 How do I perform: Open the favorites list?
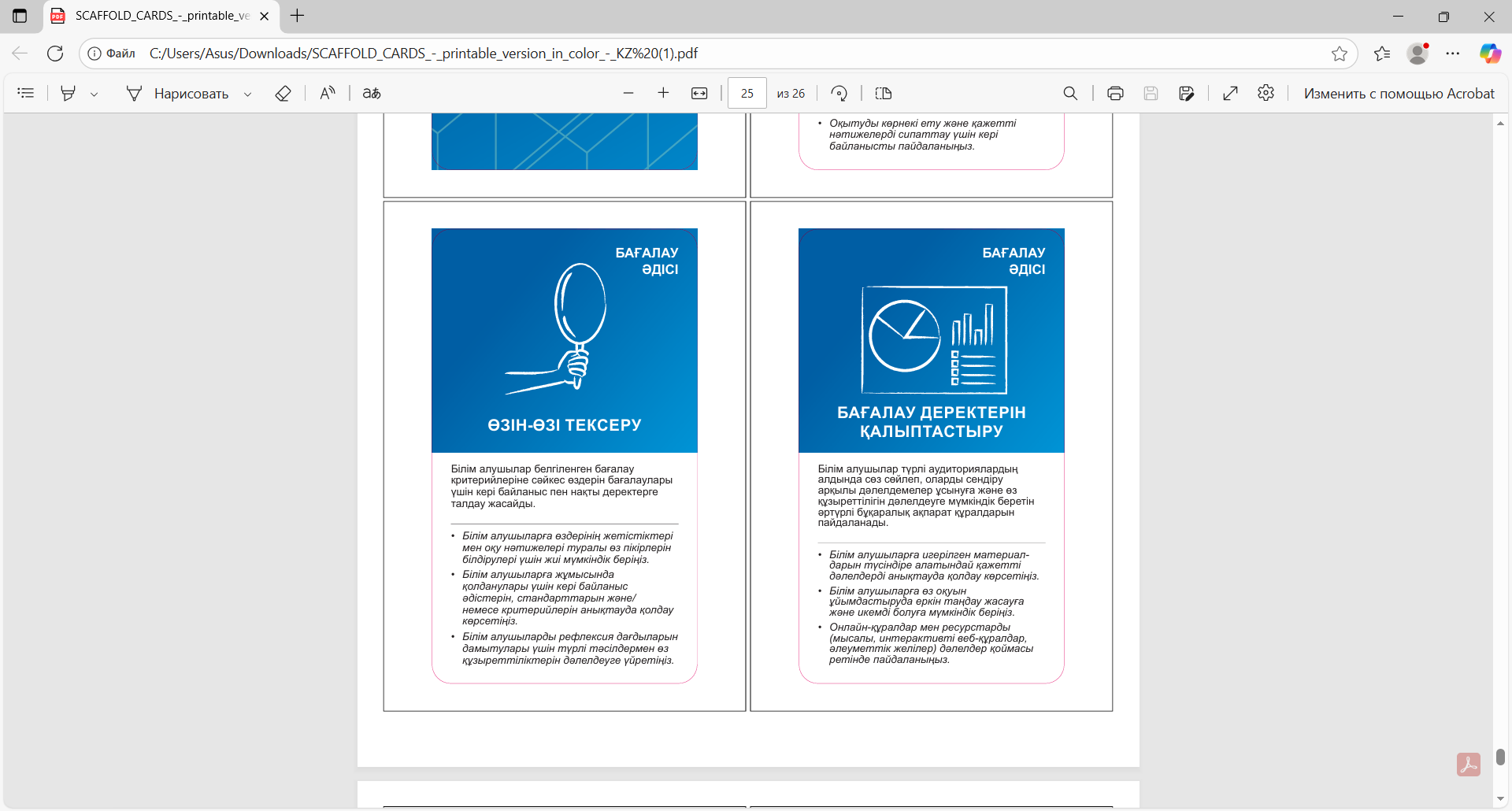click(1382, 54)
